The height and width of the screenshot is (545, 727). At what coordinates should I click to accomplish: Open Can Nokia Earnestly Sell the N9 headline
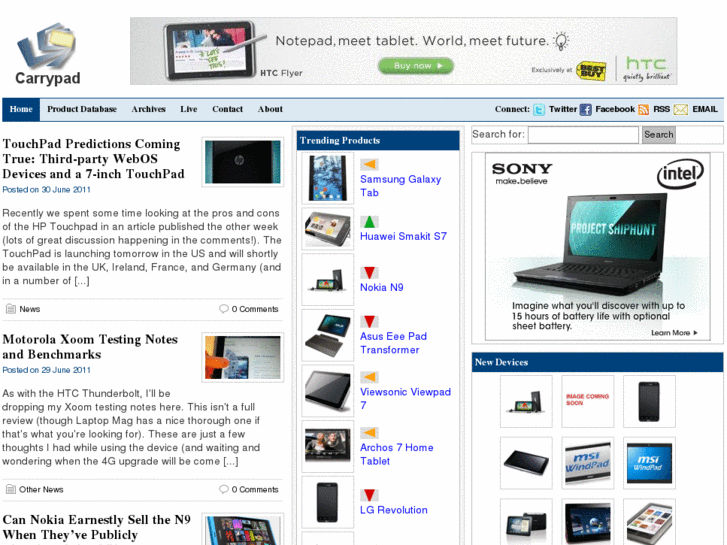(96, 527)
